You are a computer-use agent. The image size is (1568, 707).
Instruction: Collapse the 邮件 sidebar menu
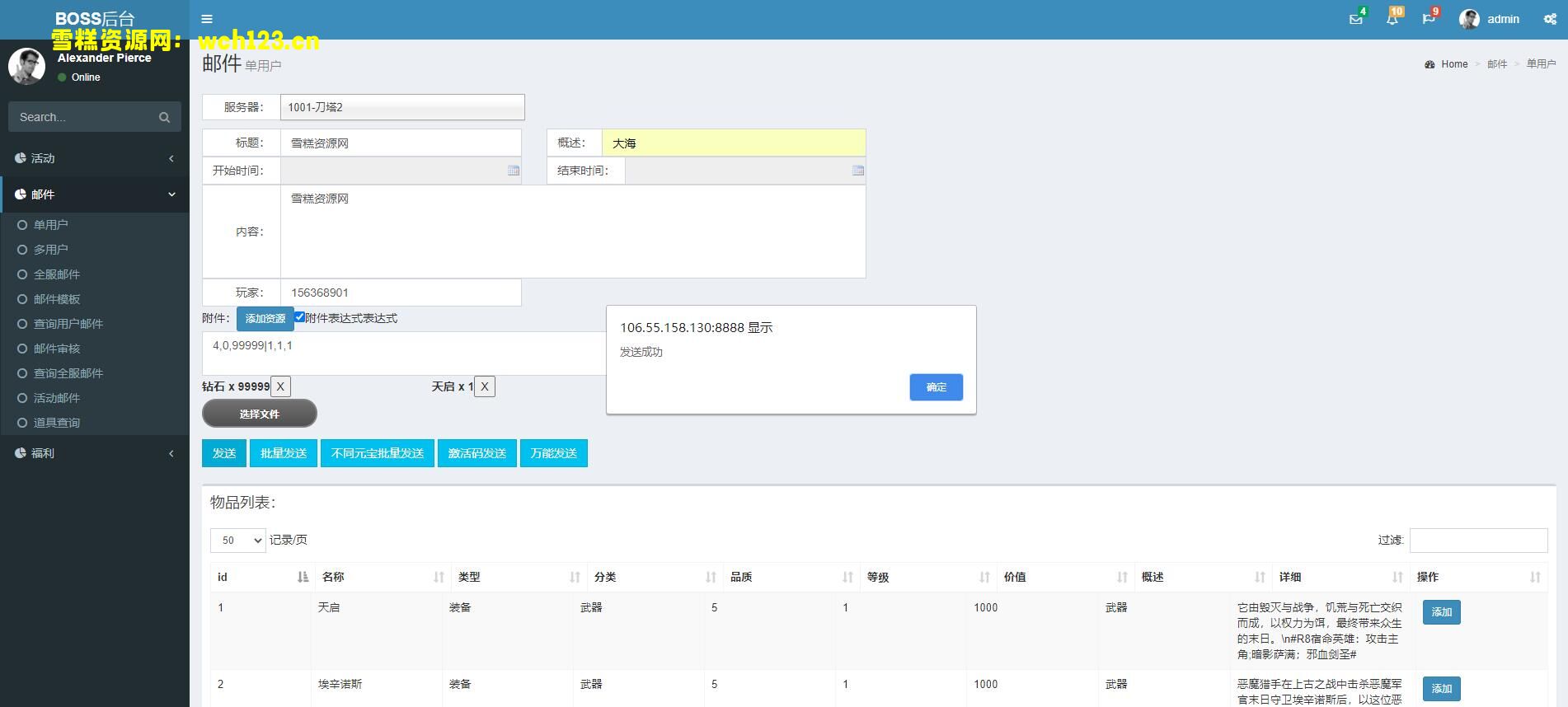point(95,194)
